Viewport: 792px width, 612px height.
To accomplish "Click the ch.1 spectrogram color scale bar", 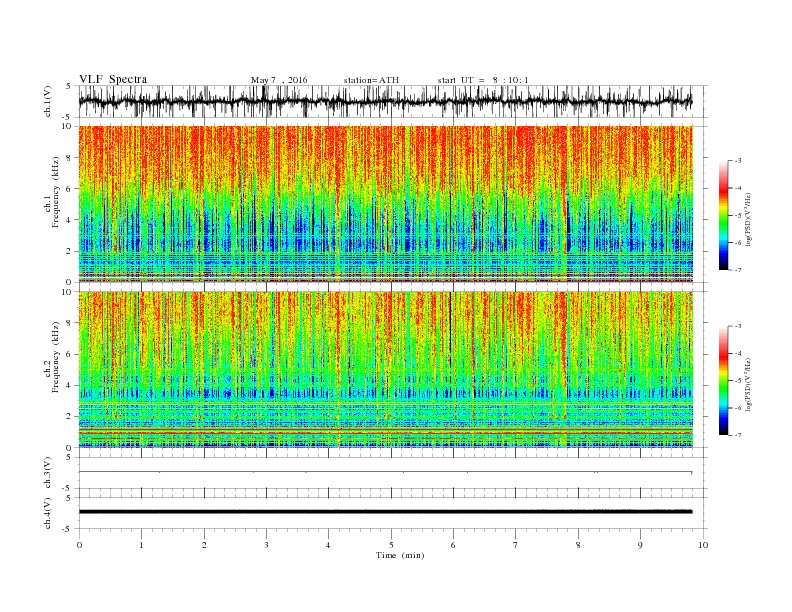I will tap(723, 215).
